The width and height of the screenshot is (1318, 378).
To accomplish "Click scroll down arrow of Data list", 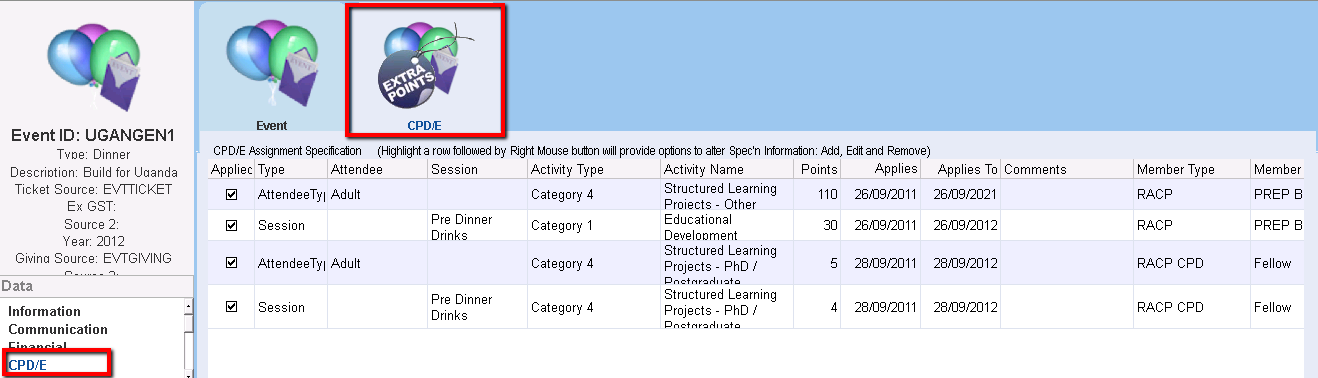I will point(189,372).
